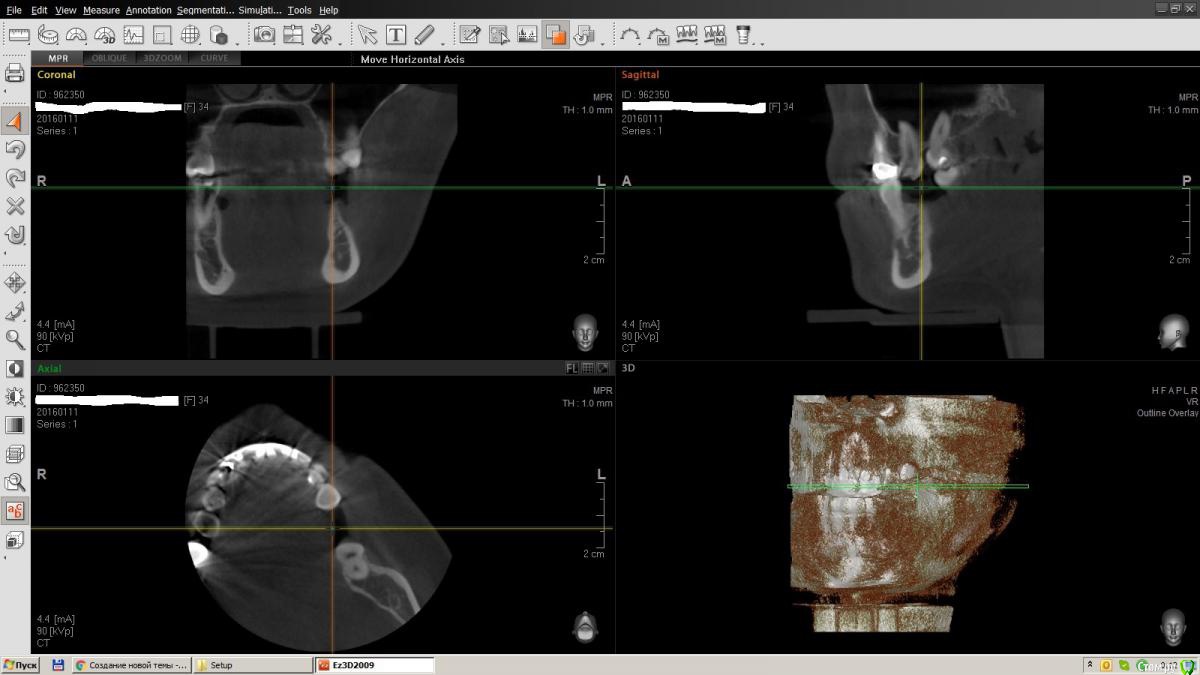
Task: Click the angle measurement tool
Action: click(x=76, y=35)
